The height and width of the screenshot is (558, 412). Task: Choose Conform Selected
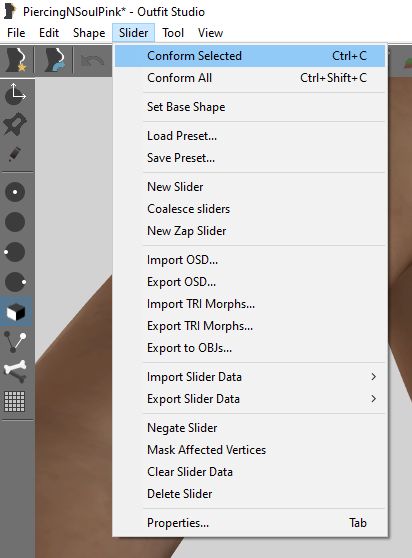(x=250, y=56)
